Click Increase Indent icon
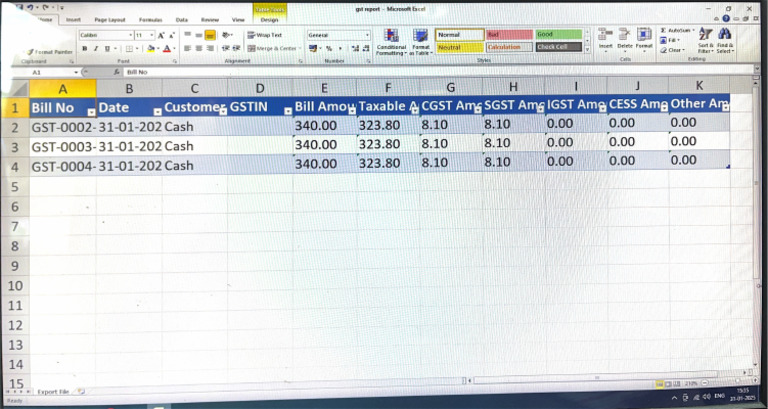Screen dimensions: 768x409 (236, 48)
